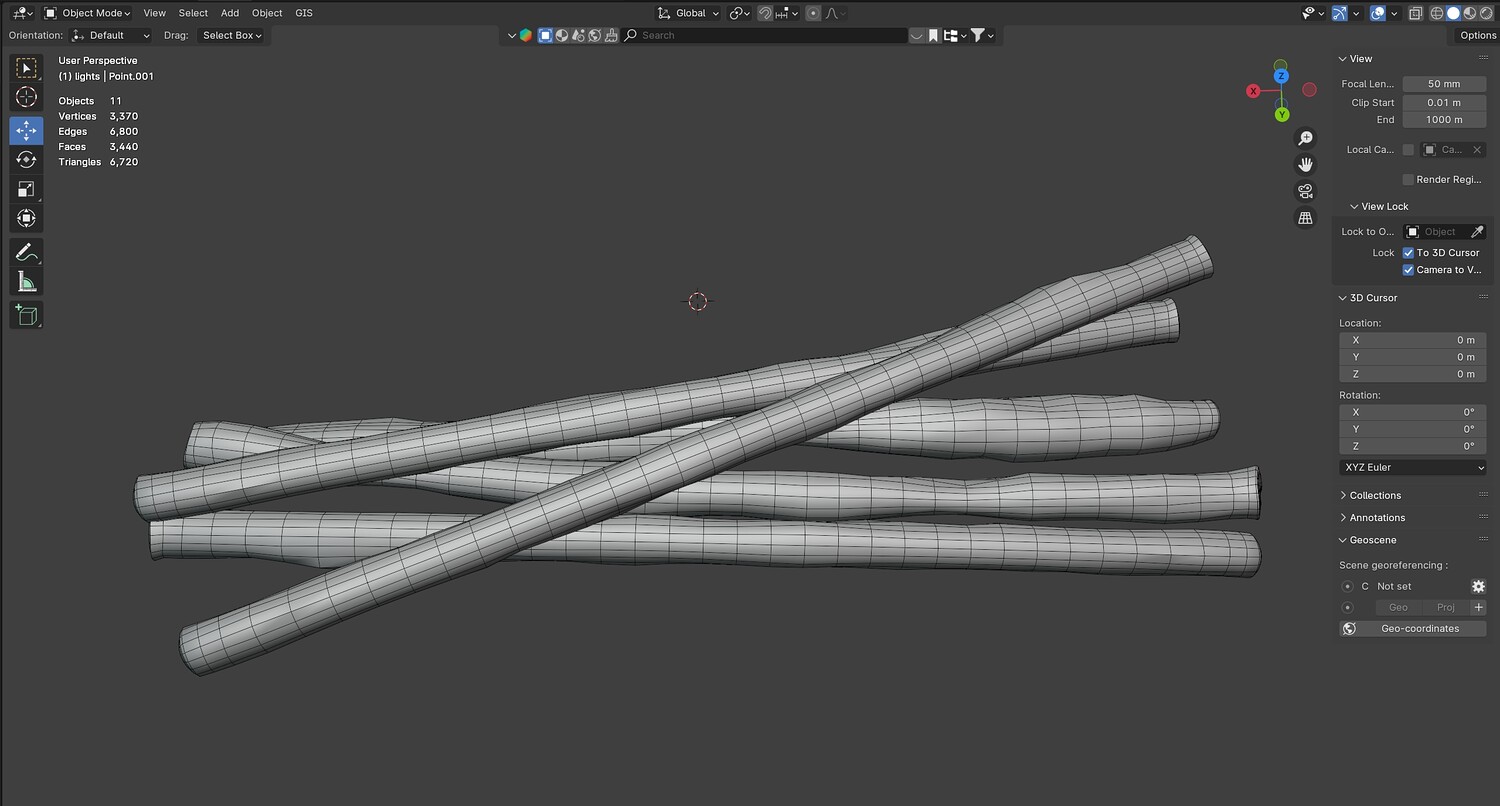Screen dimensions: 1500x806
Task: Click the clip End 1000 m field
Action: pyautogui.click(x=1444, y=120)
